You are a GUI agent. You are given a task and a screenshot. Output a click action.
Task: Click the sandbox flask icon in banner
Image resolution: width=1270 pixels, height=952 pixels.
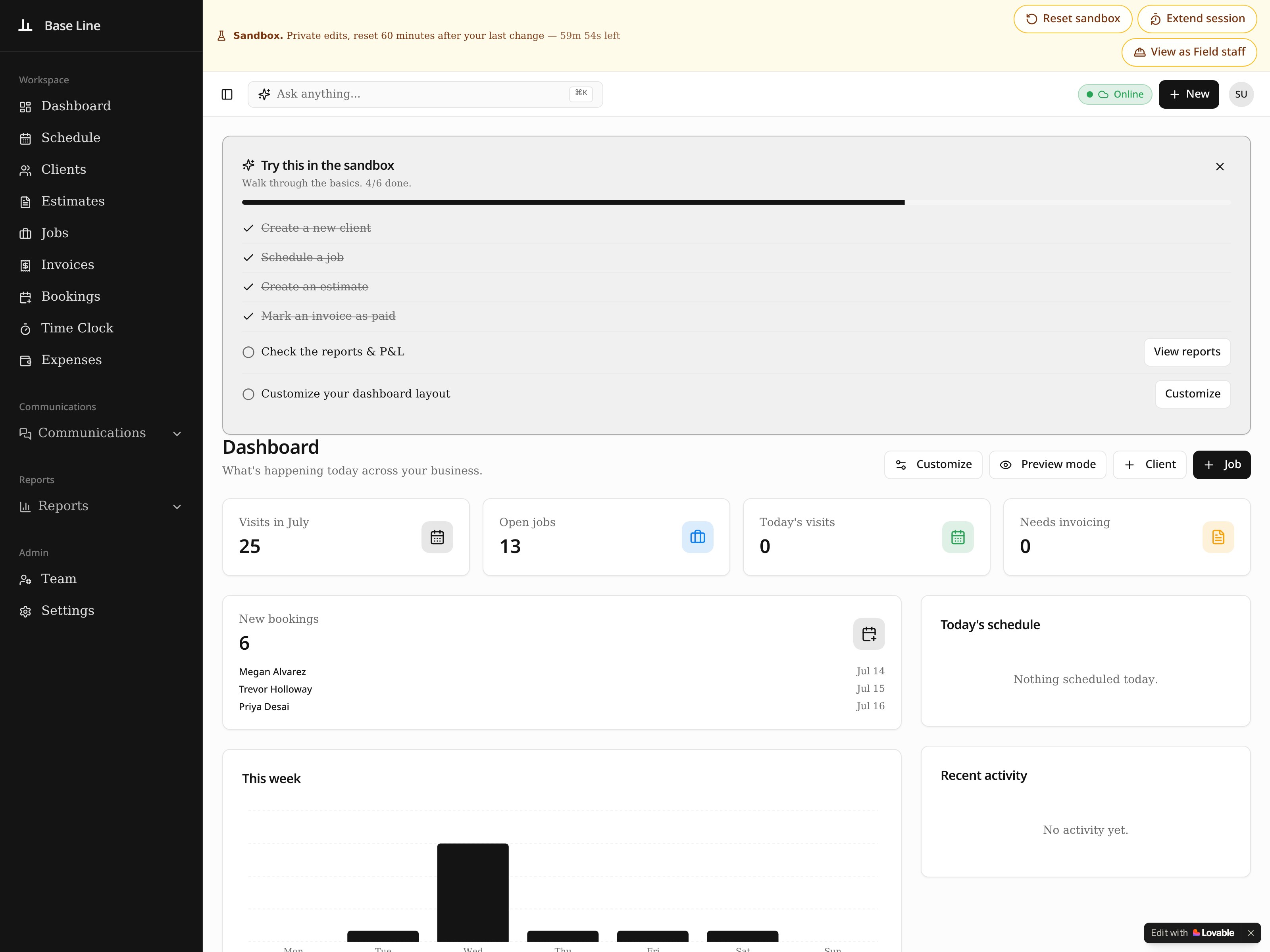pos(221,36)
